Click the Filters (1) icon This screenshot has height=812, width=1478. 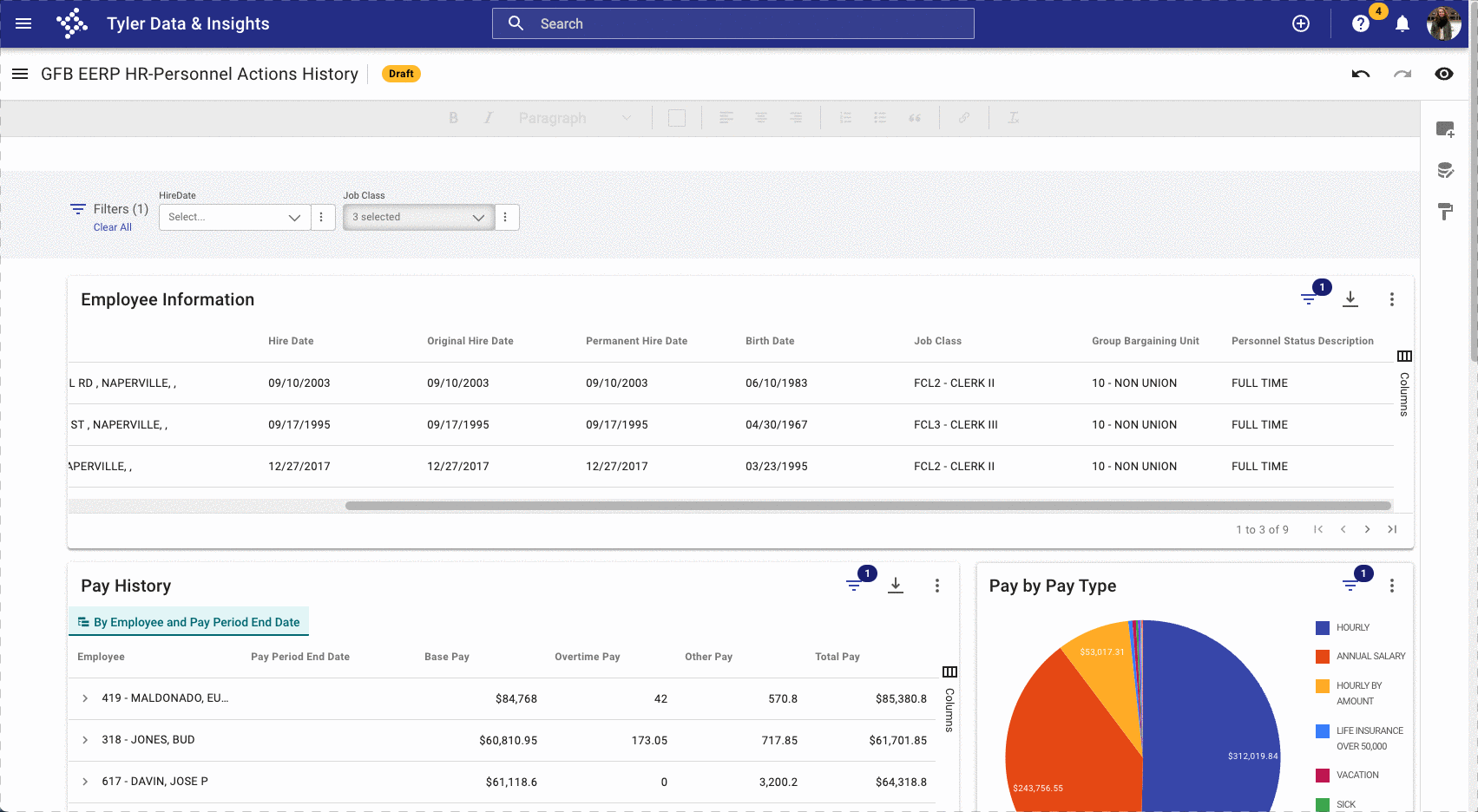[78, 209]
